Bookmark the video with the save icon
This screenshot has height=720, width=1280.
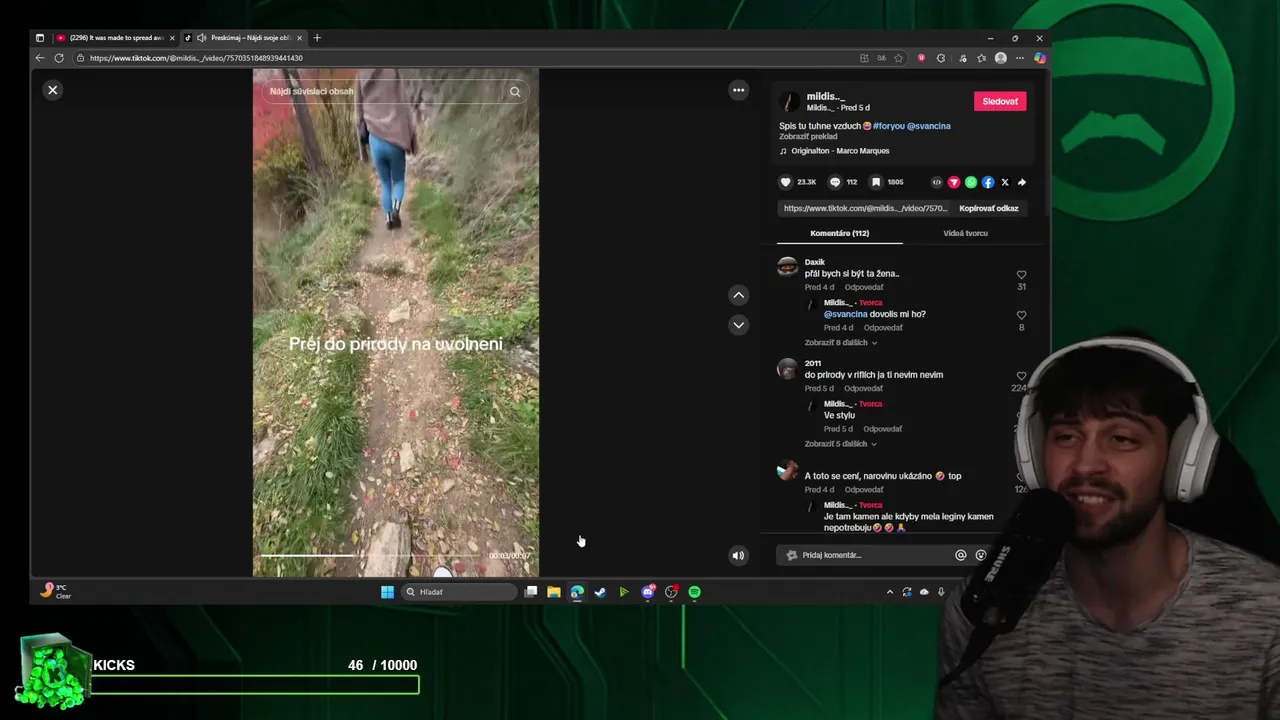pyautogui.click(x=876, y=182)
